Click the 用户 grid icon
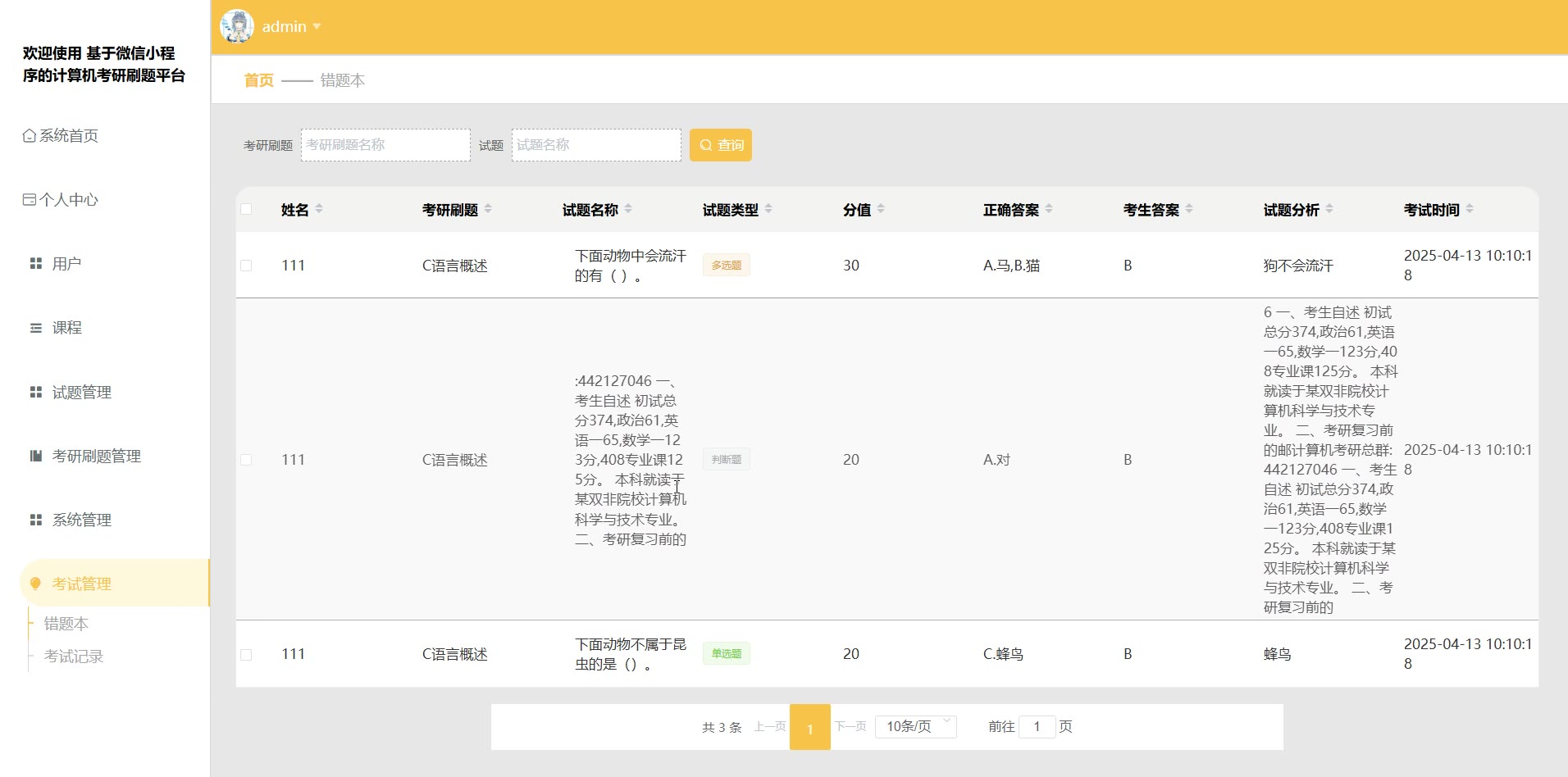Screen dimensions: 1568x777 pos(36,264)
